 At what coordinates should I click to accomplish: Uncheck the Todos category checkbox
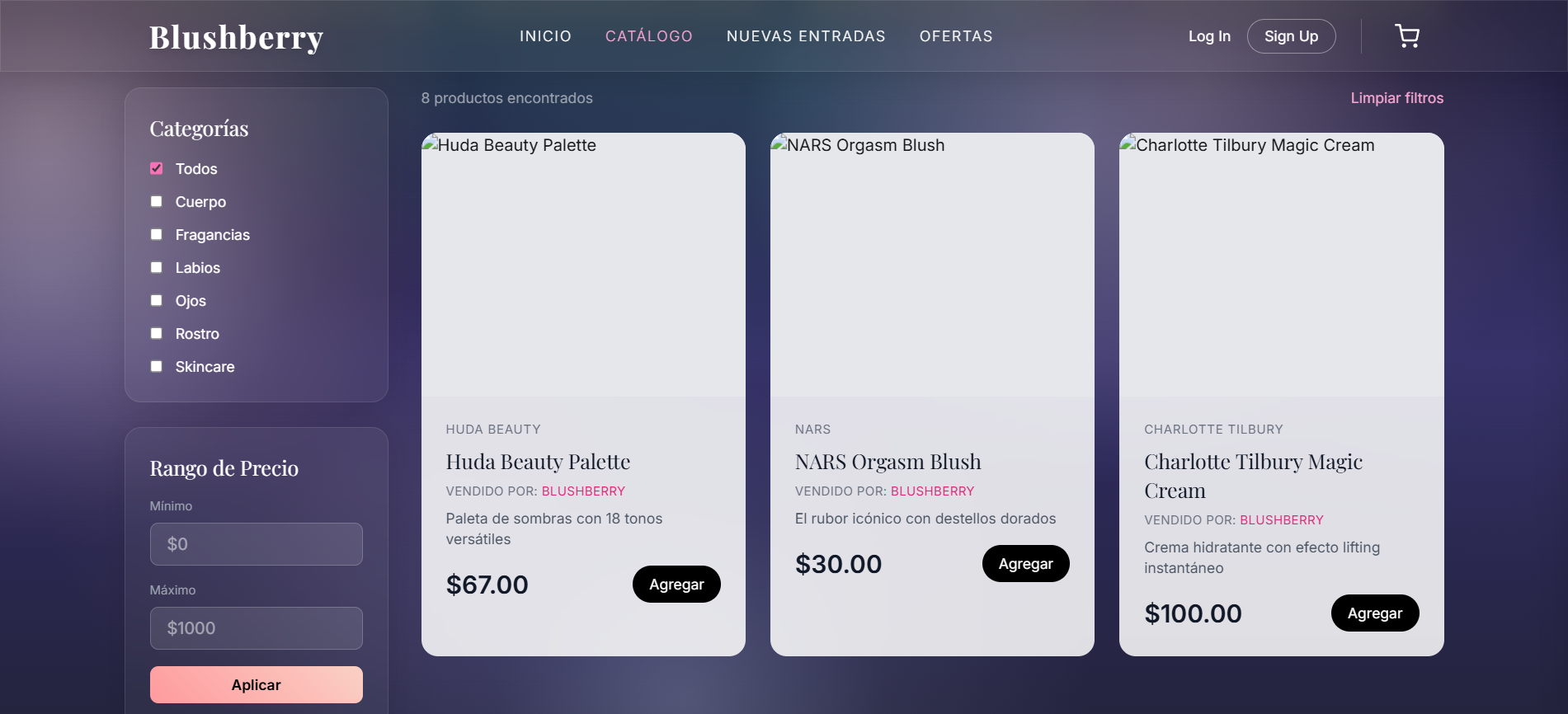tap(157, 168)
